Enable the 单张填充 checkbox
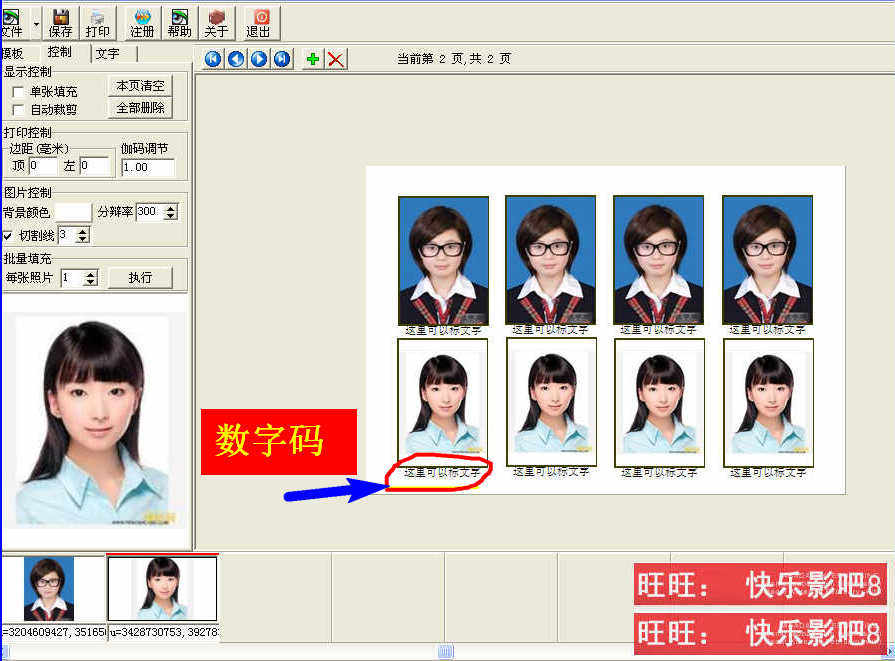Viewport: 895px width, 661px height. click(x=18, y=92)
